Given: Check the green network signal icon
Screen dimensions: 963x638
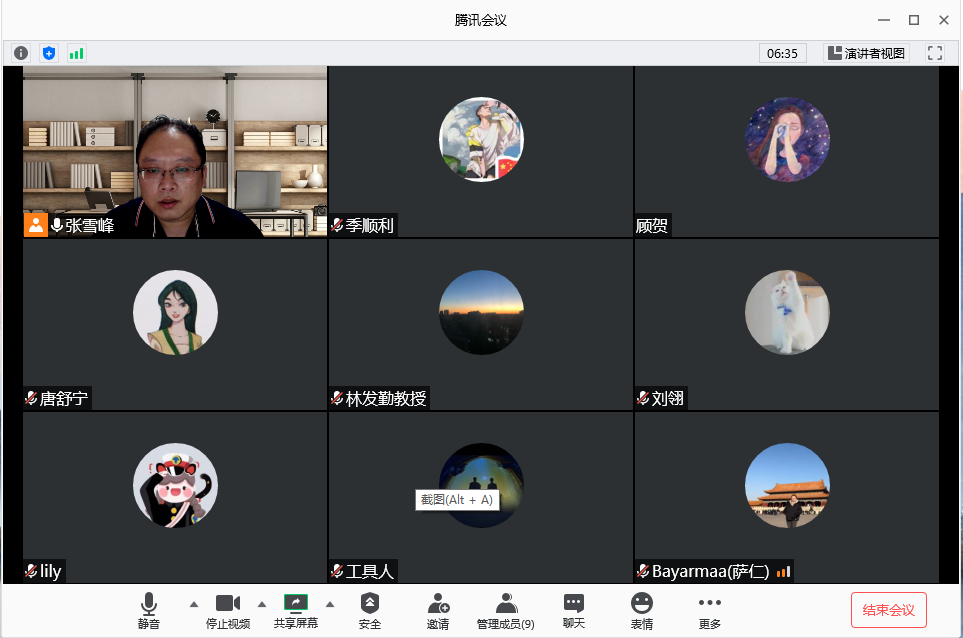Looking at the screenshot, I should [x=76, y=53].
